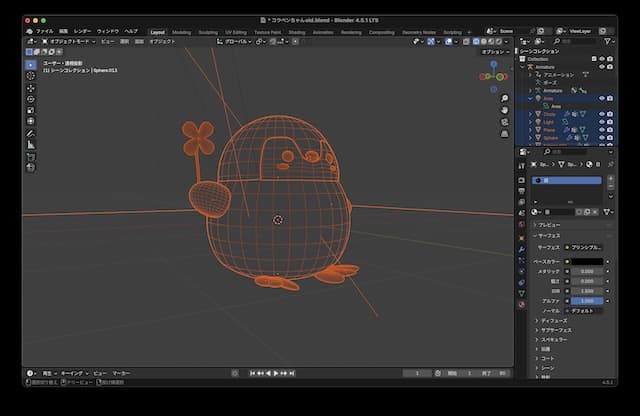The height and width of the screenshot is (416, 640).
Task: Open the Scene properties tab
Action: (x=522, y=213)
